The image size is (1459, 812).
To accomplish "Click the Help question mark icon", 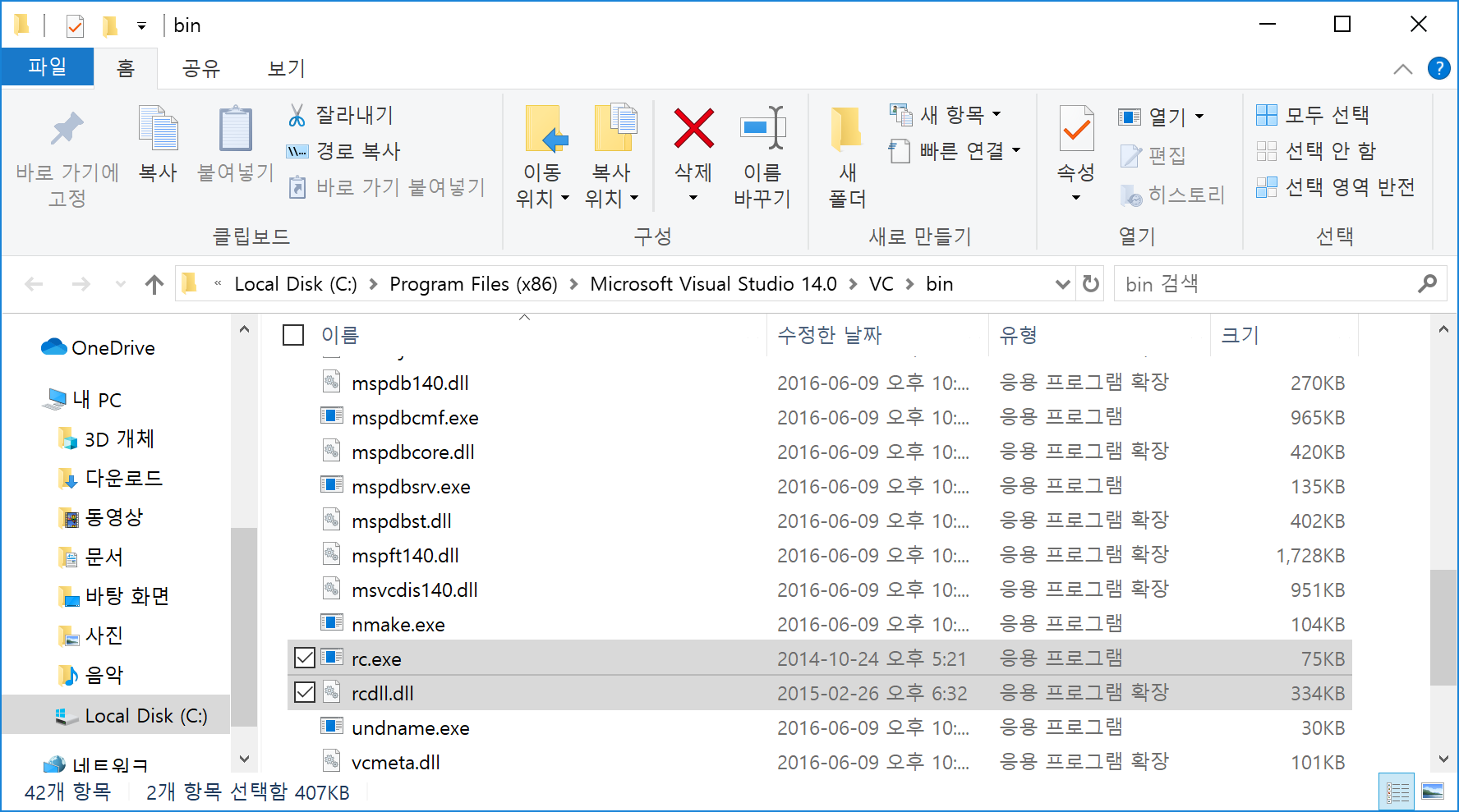I will pos(1438,68).
